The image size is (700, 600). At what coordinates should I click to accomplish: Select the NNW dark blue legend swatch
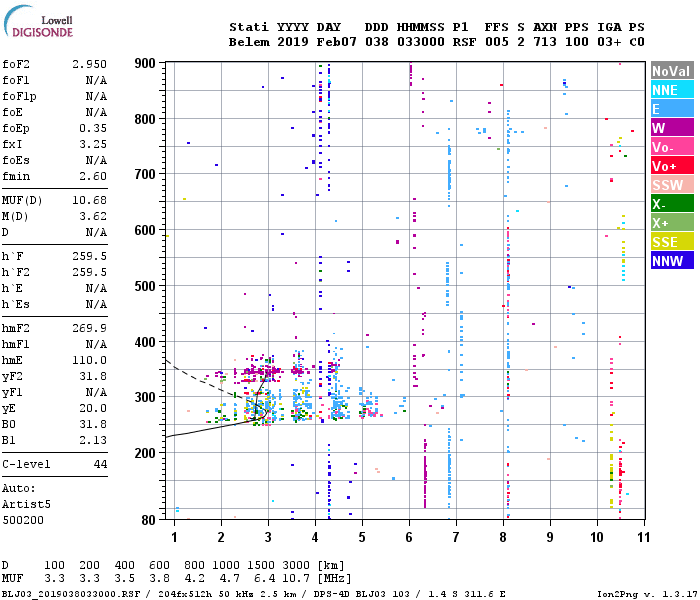(x=672, y=261)
